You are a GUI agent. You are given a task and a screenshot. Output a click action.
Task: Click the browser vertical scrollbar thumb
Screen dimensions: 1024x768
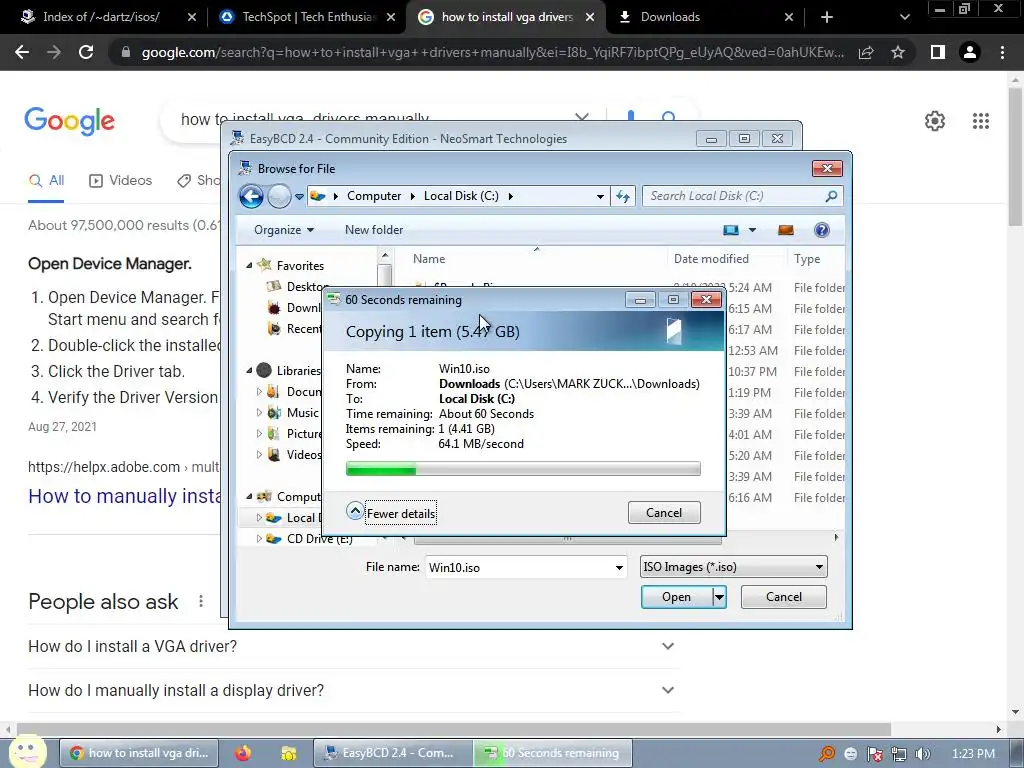click(x=1016, y=157)
